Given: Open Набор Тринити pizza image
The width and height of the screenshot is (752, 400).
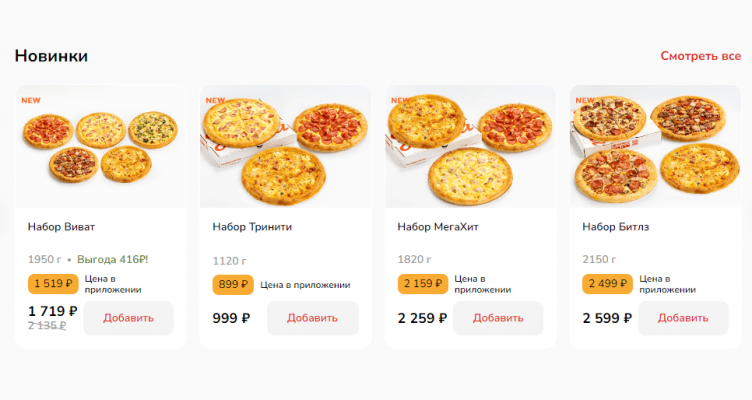Looking at the screenshot, I should click(286, 146).
